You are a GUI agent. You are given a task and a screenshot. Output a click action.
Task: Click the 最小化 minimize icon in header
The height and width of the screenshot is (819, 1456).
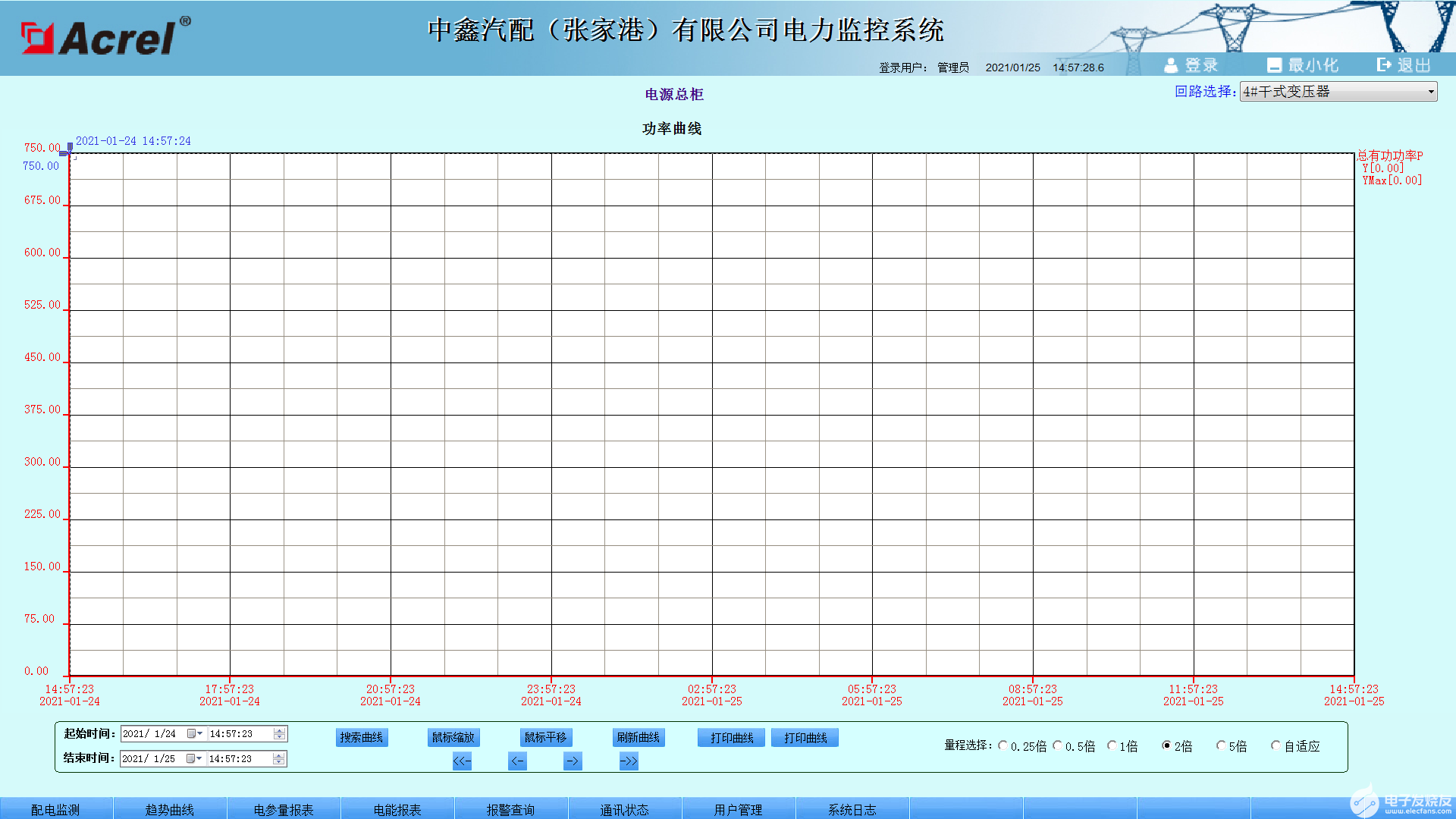click(x=1274, y=66)
